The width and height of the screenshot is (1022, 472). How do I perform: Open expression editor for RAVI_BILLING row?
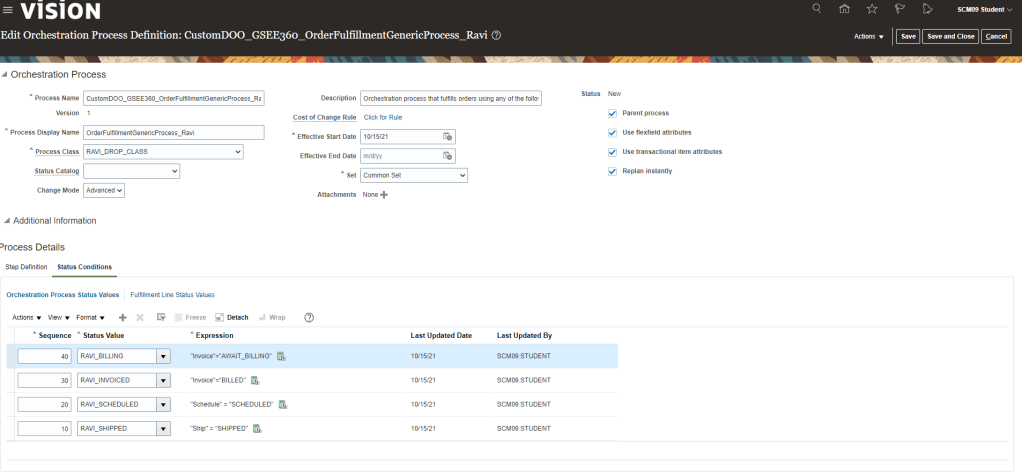pyautogui.click(x=282, y=356)
